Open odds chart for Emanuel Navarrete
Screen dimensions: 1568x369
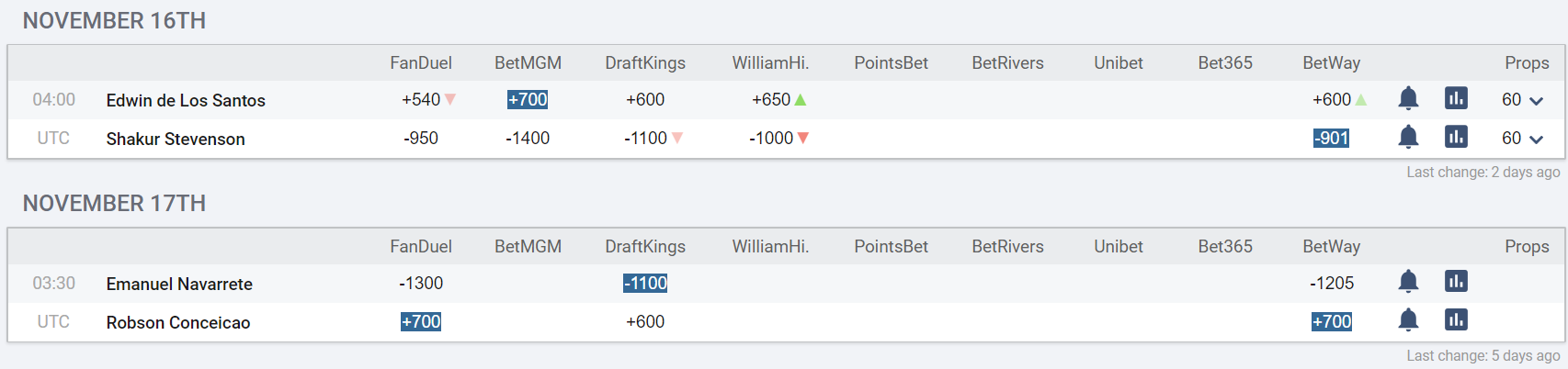pyautogui.click(x=1456, y=282)
